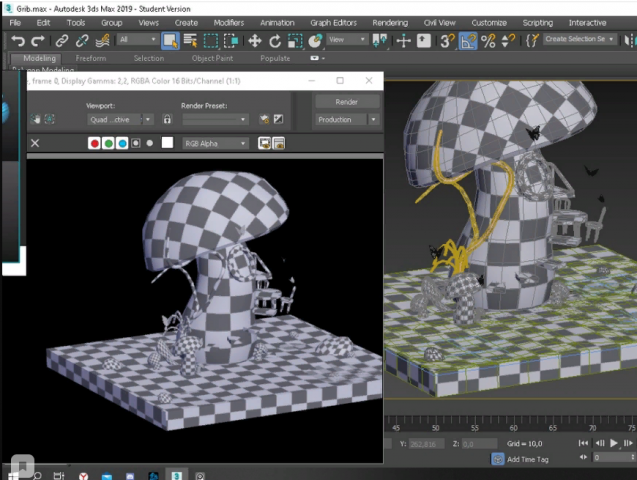Open Environment and Effects exposure icon
Screen dimensions: 637x480
(x=279, y=119)
